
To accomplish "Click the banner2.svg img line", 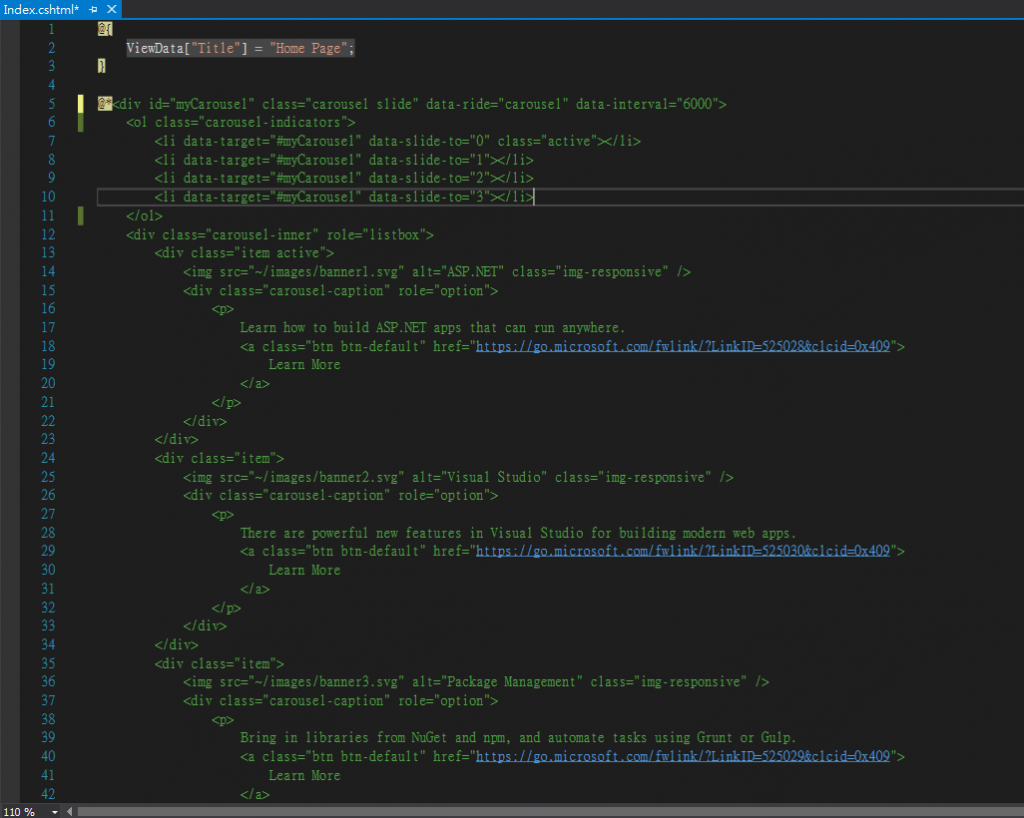I will point(458,477).
